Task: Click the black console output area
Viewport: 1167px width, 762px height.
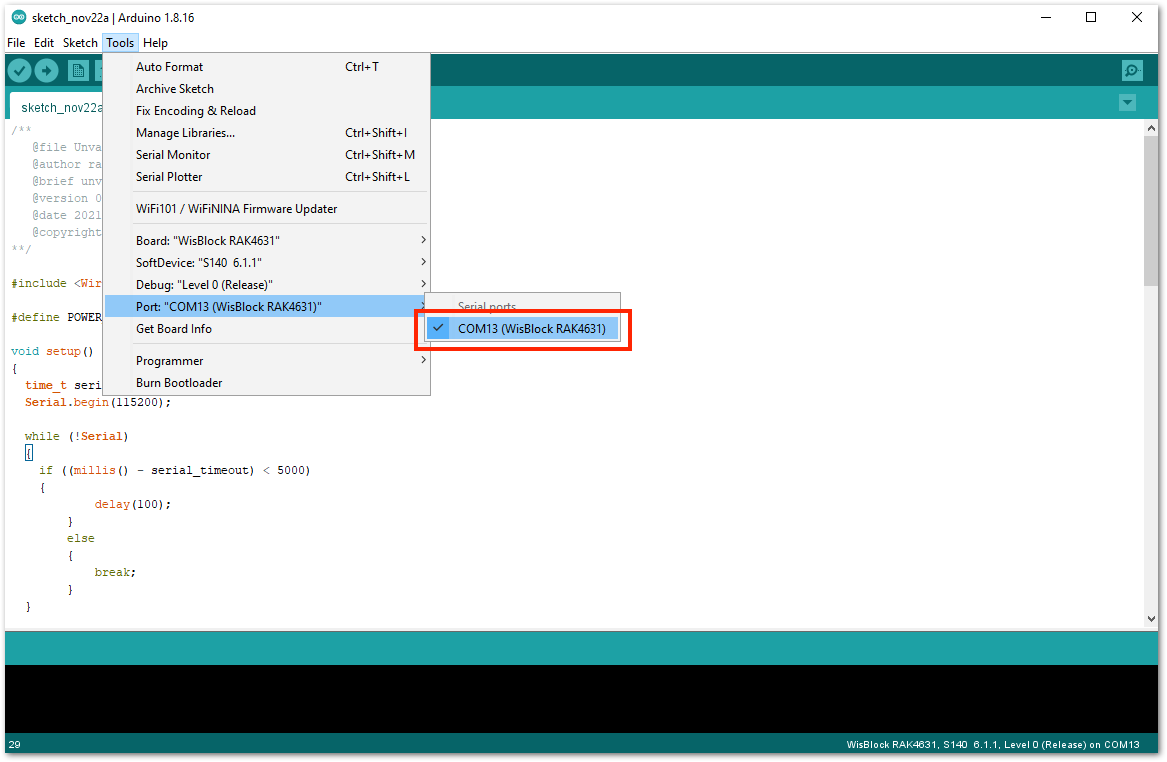Action: [582, 699]
